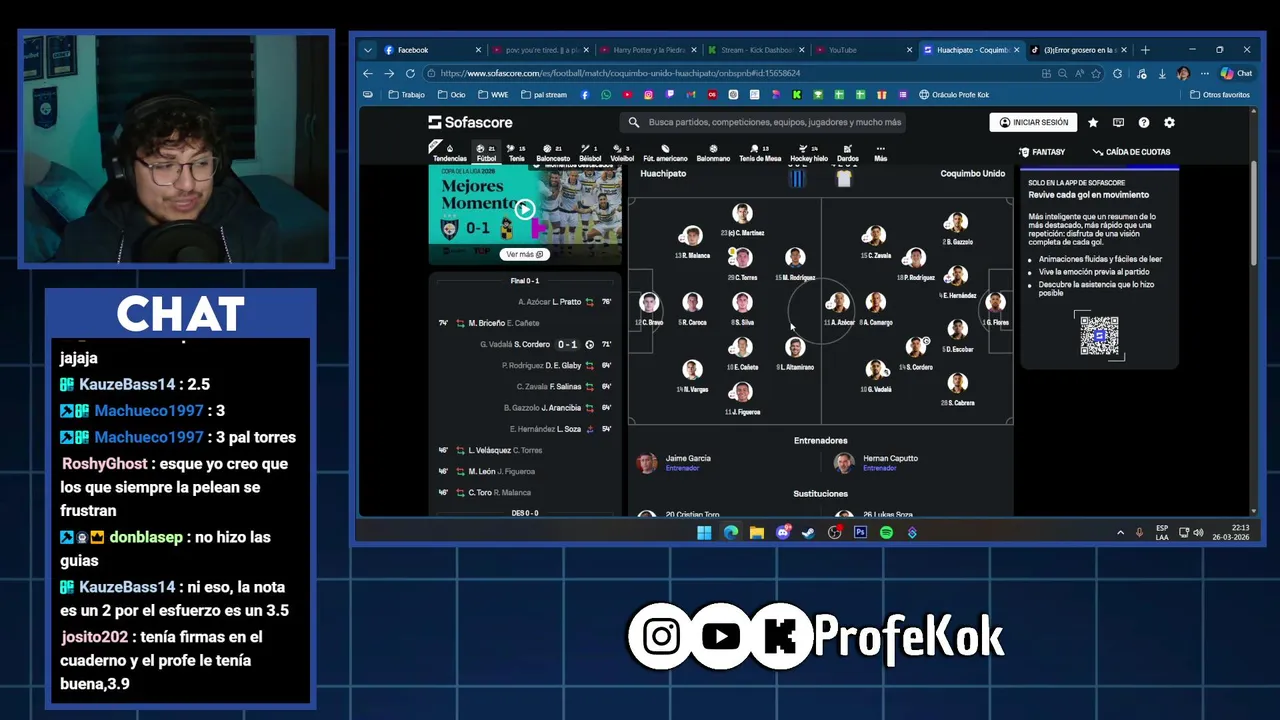The width and height of the screenshot is (1280, 720).
Task: Open Photoshop from the taskbar
Action: click(x=860, y=533)
